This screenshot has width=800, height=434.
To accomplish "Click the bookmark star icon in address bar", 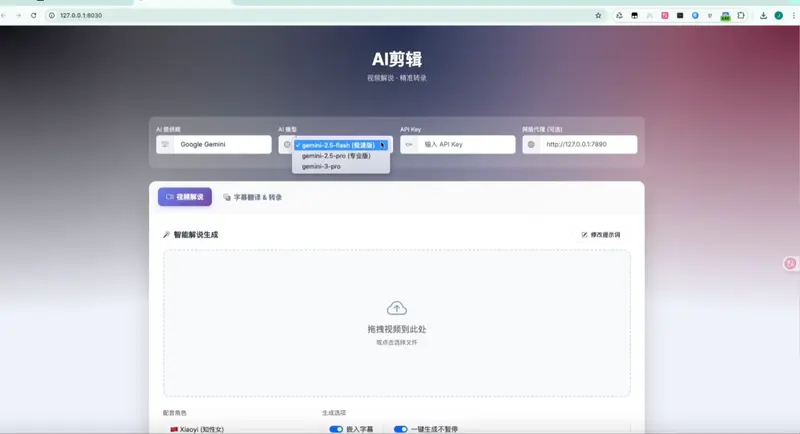I will (598, 16).
